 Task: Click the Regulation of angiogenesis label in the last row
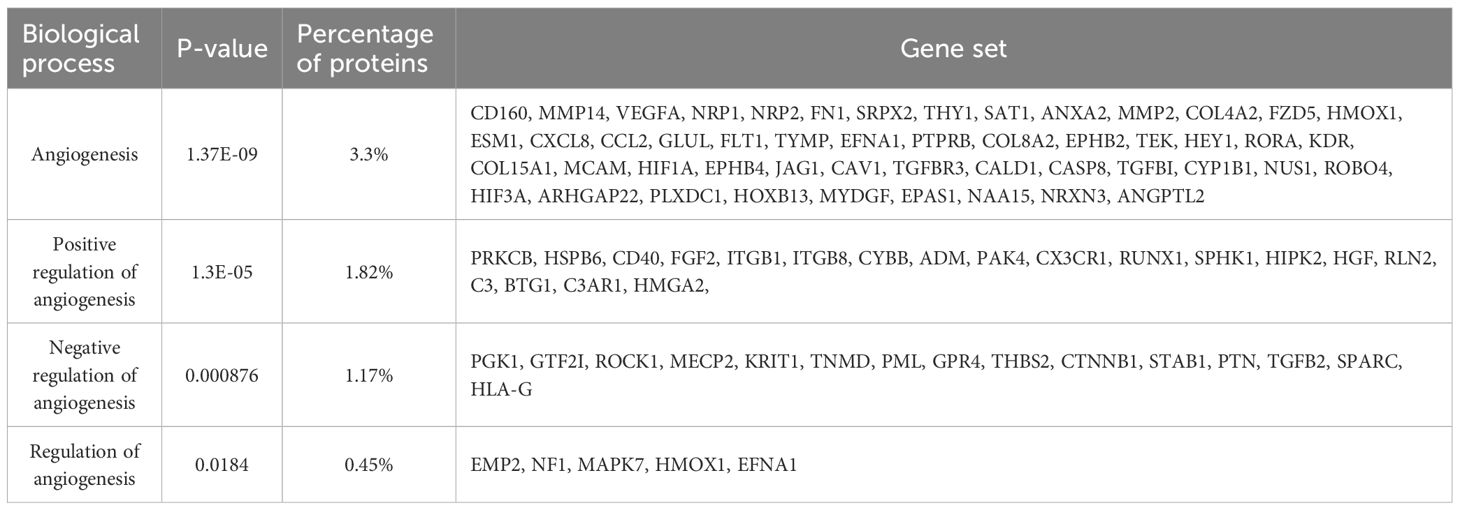[82, 464]
